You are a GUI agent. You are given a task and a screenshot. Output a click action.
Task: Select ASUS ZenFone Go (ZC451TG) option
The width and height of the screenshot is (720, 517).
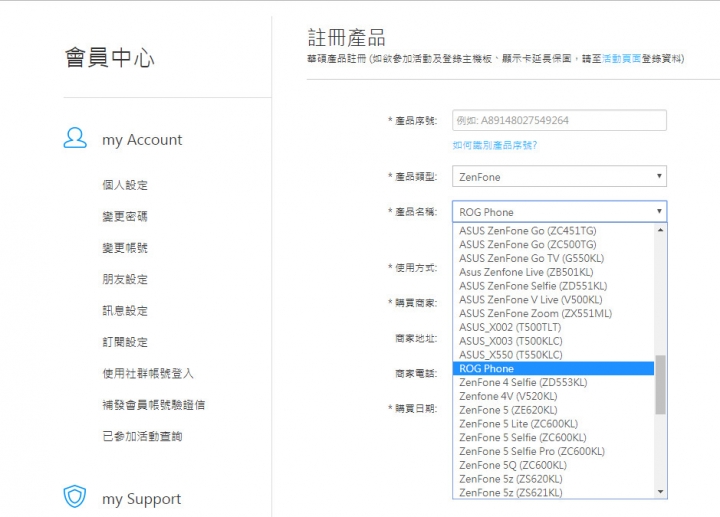pyautogui.click(x=553, y=230)
